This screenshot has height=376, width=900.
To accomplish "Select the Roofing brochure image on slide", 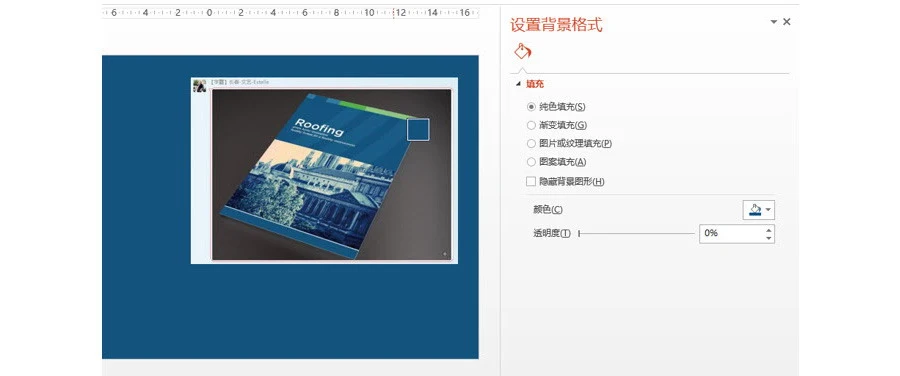I will tap(331, 175).
